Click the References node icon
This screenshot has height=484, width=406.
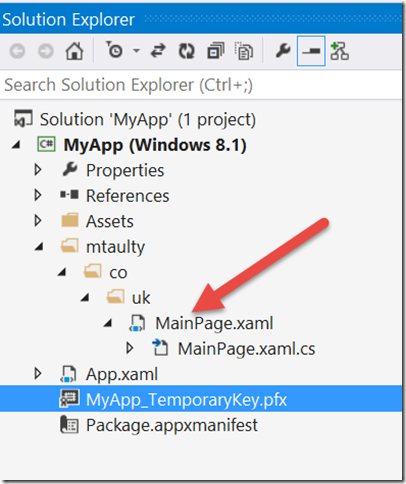point(69,194)
